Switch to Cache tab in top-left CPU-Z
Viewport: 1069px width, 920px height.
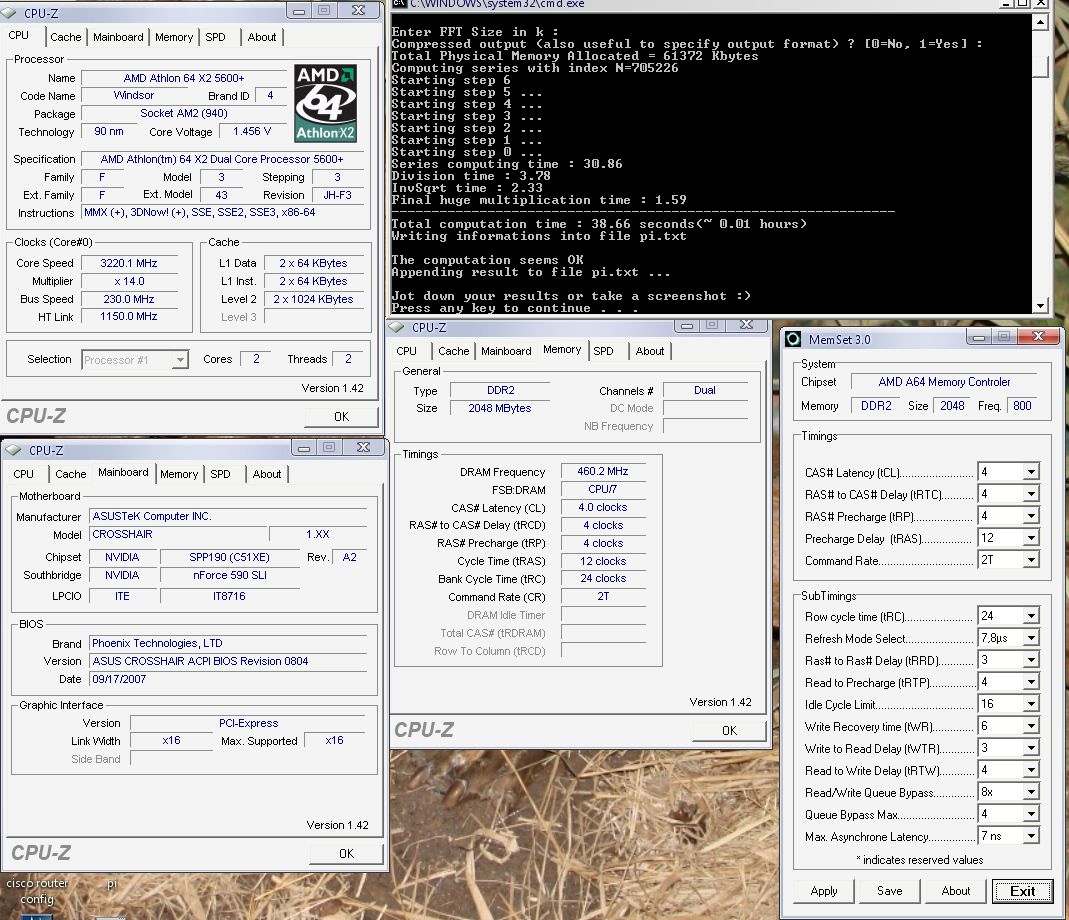point(65,37)
